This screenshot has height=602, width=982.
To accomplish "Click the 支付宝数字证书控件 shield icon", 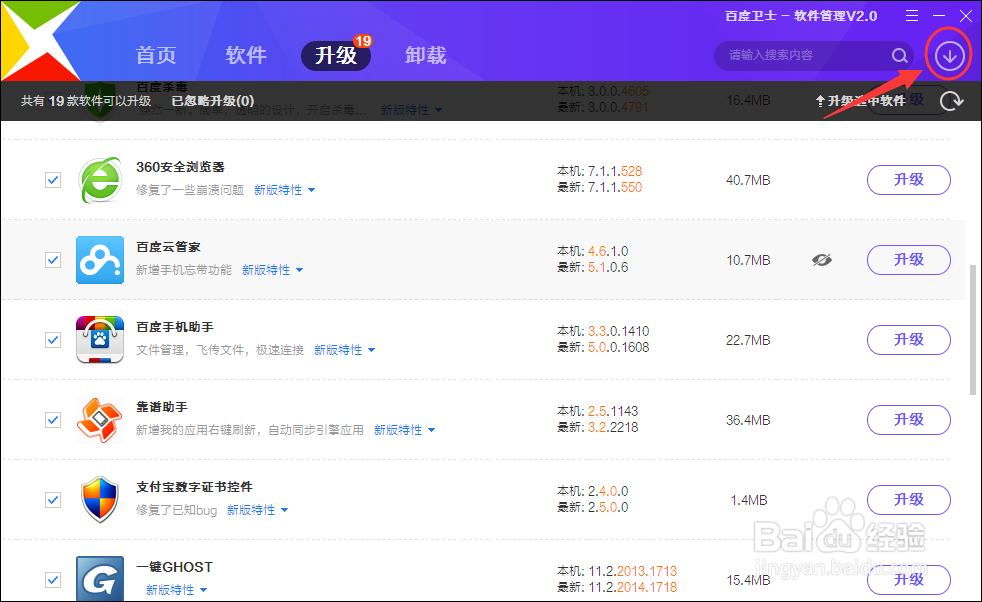I will pos(99,499).
